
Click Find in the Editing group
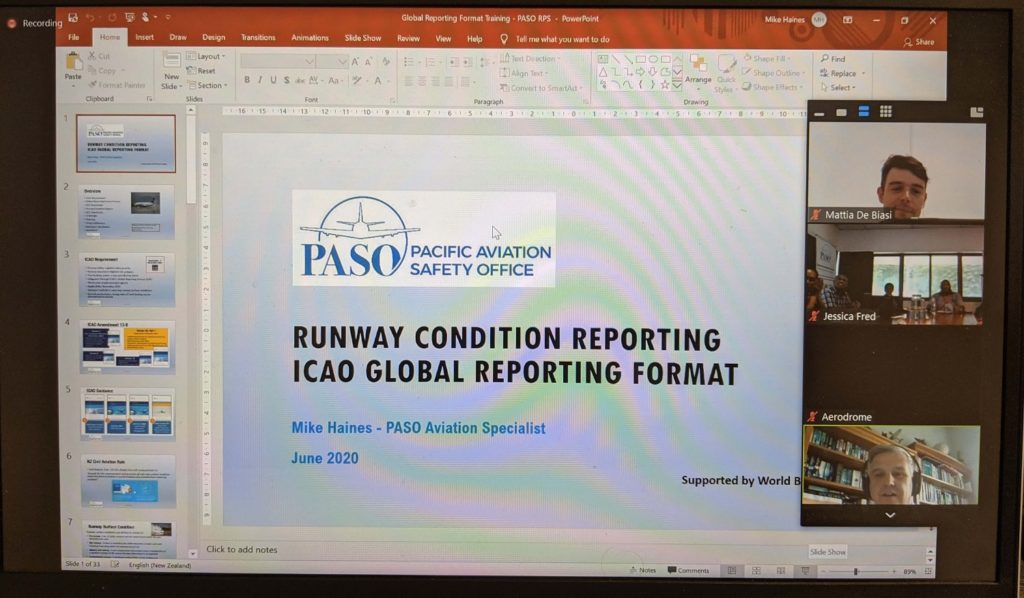[x=833, y=59]
